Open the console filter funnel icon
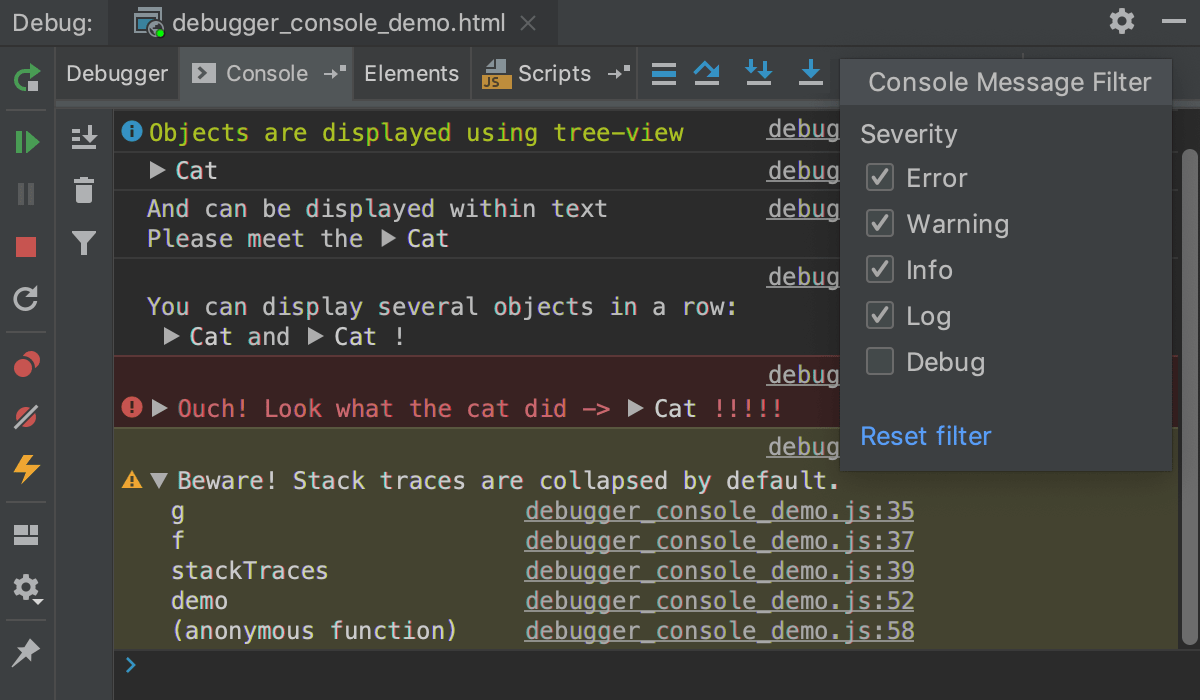1200x700 pixels. tap(84, 243)
